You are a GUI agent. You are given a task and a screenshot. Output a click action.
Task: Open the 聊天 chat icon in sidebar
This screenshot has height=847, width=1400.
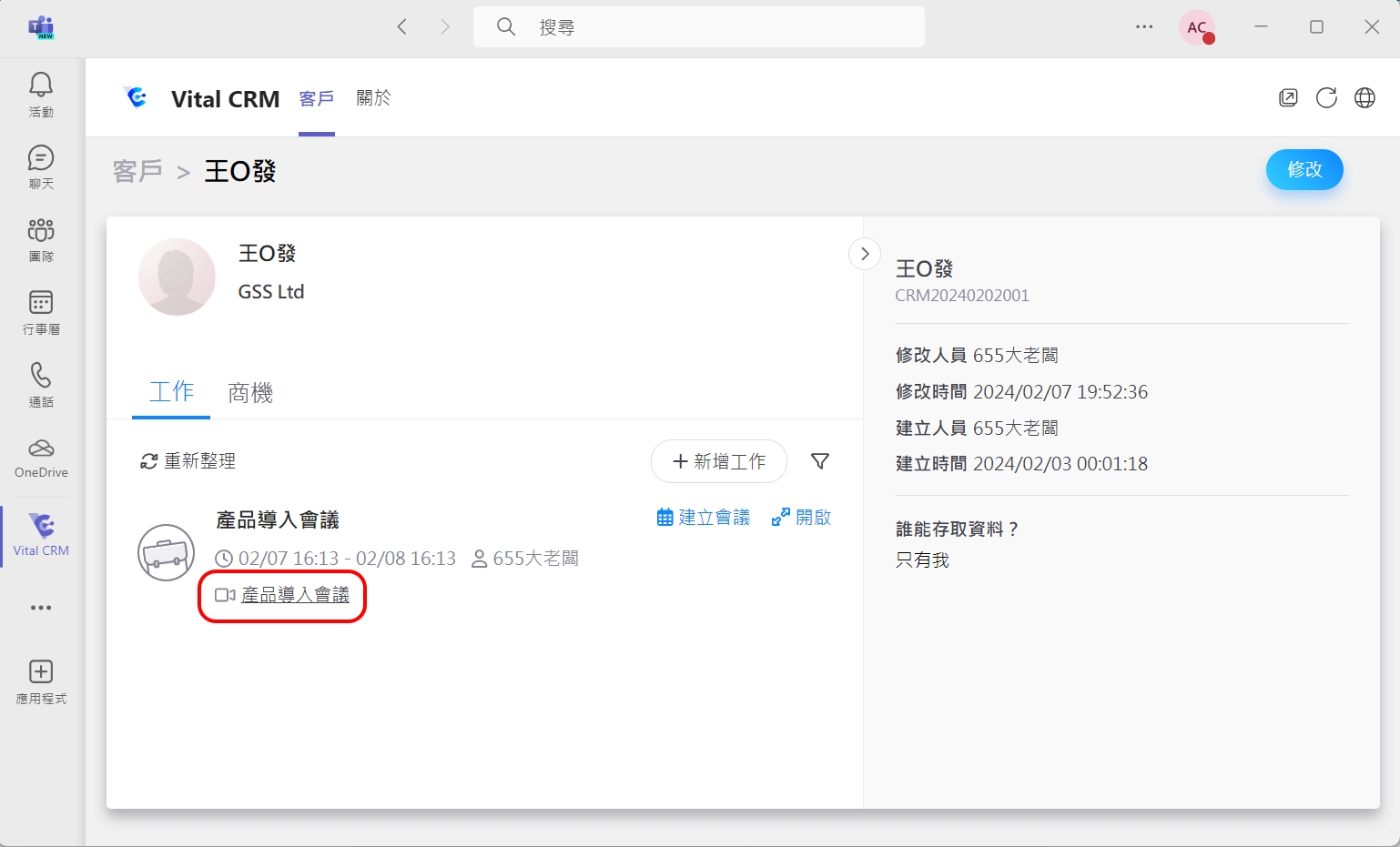tap(41, 158)
